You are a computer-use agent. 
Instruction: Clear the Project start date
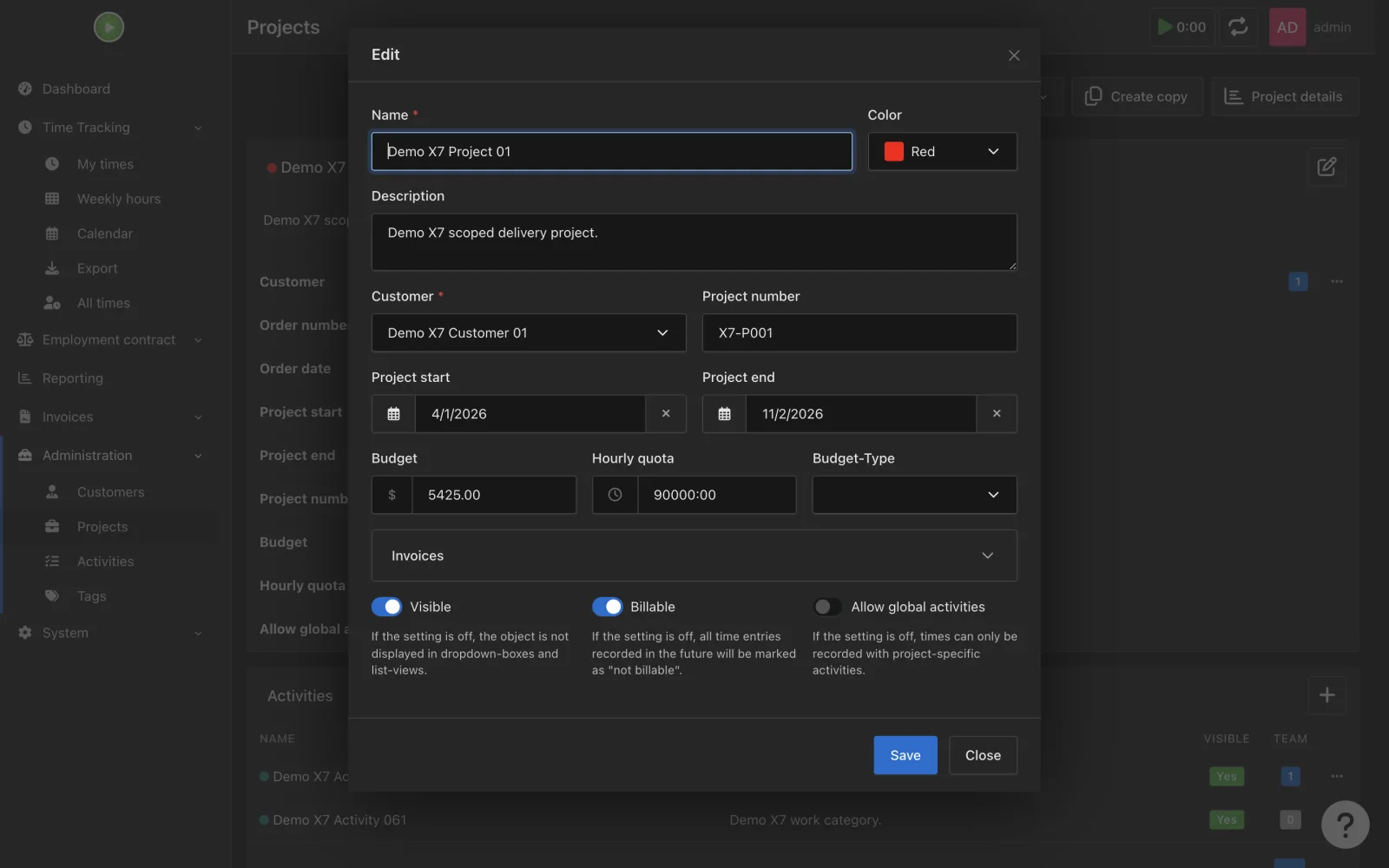(x=666, y=414)
